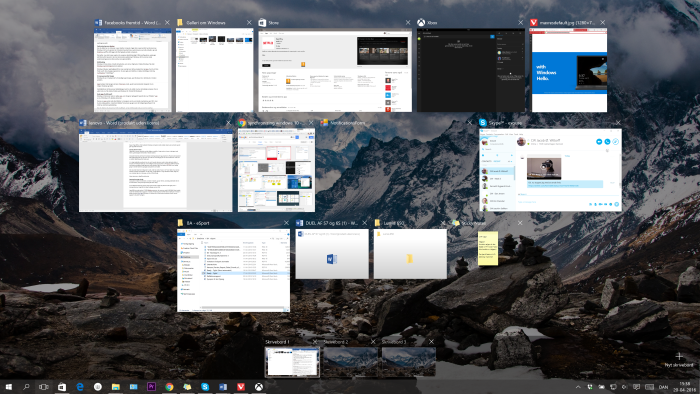Launch Vivaldi browser from the taskbar

[241, 387]
